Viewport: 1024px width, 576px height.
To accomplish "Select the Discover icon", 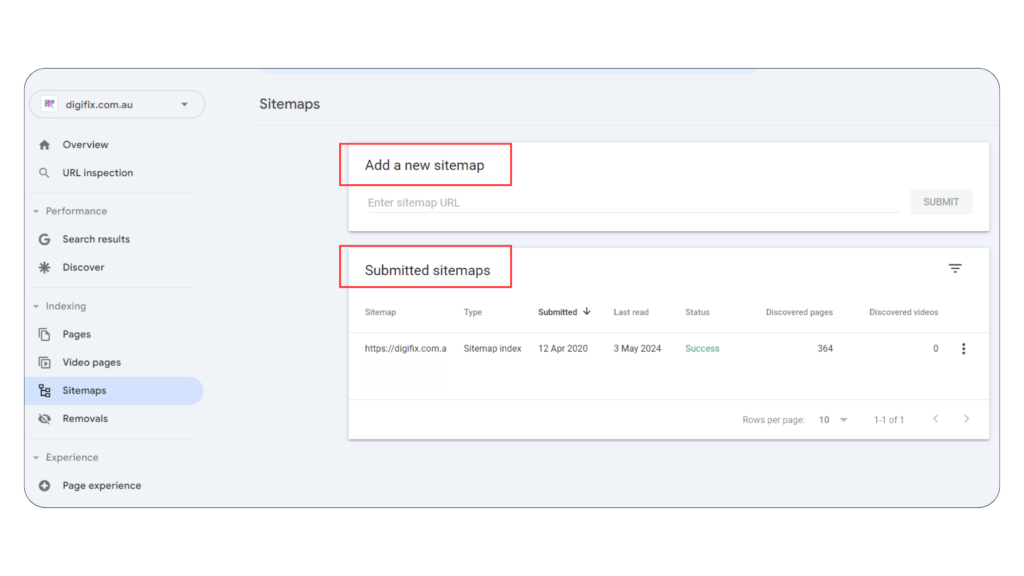I will (x=45, y=267).
